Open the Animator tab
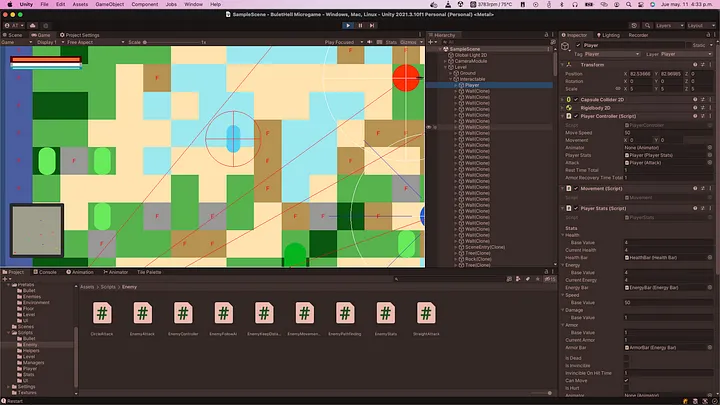 [115, 272]
